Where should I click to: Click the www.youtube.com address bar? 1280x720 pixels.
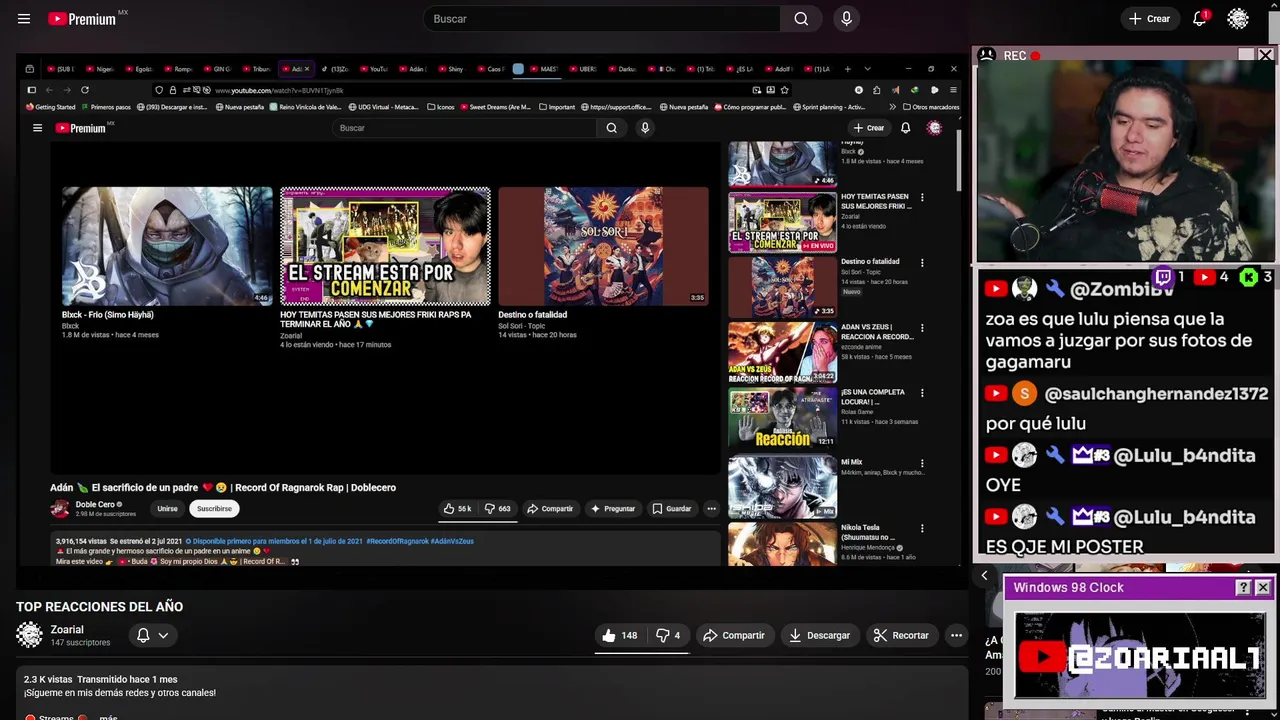pos(470,90)
